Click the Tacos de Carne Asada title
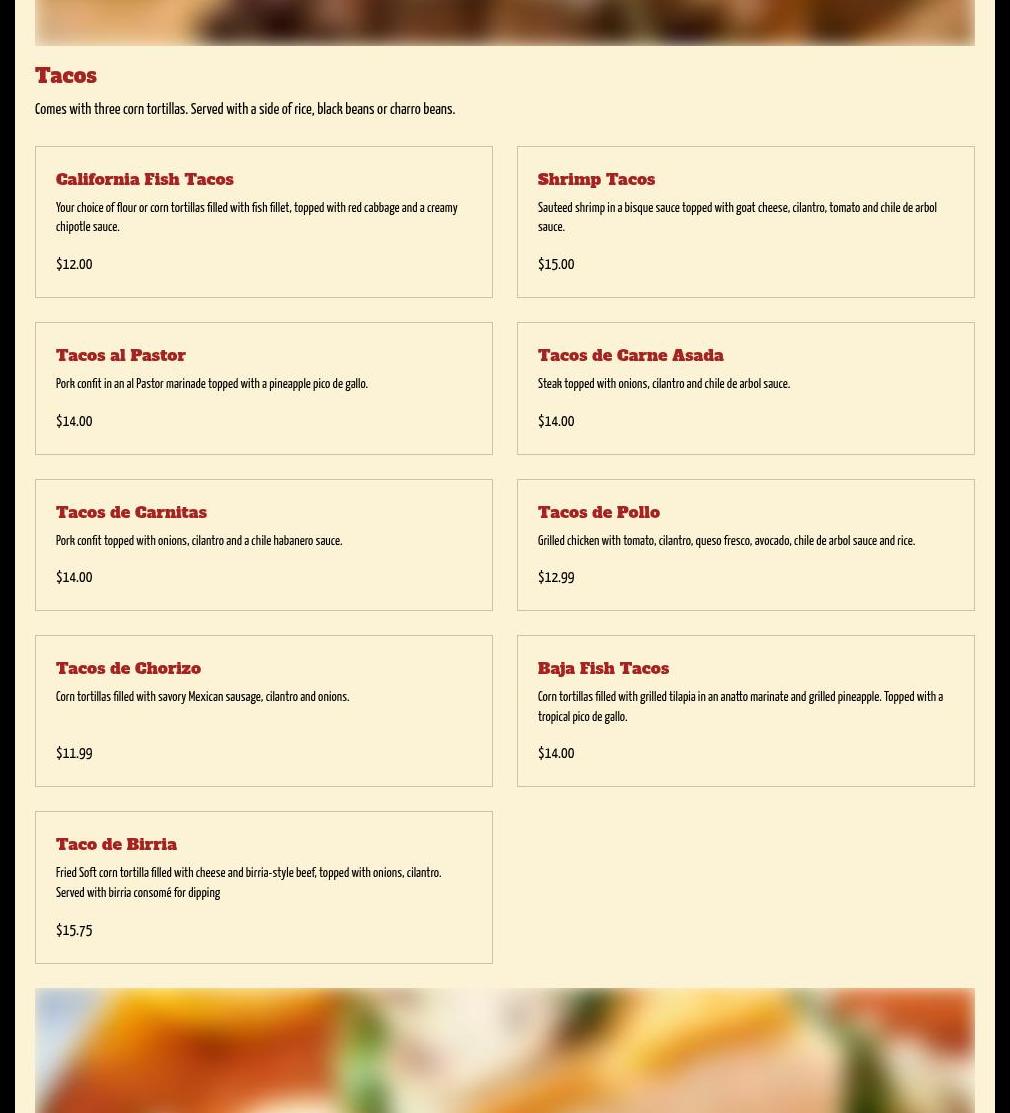This screenshot has height=1113, width=1010. tap(630, 356)
